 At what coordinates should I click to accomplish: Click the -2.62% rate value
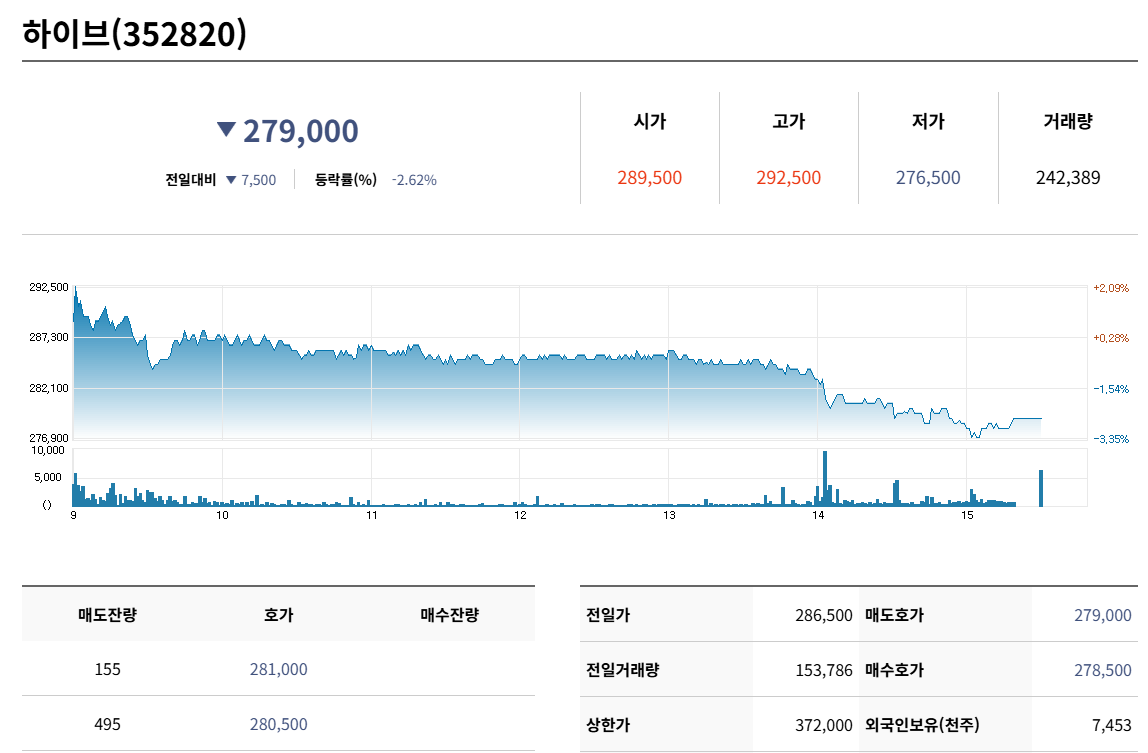(414, 180)
